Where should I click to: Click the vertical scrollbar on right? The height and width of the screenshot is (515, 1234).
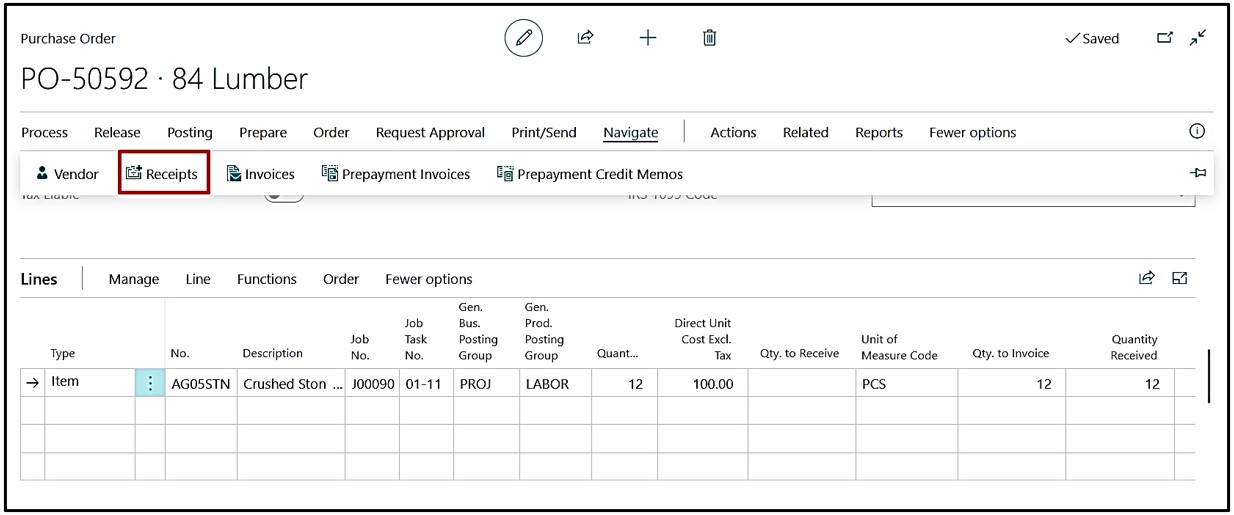1208,376
